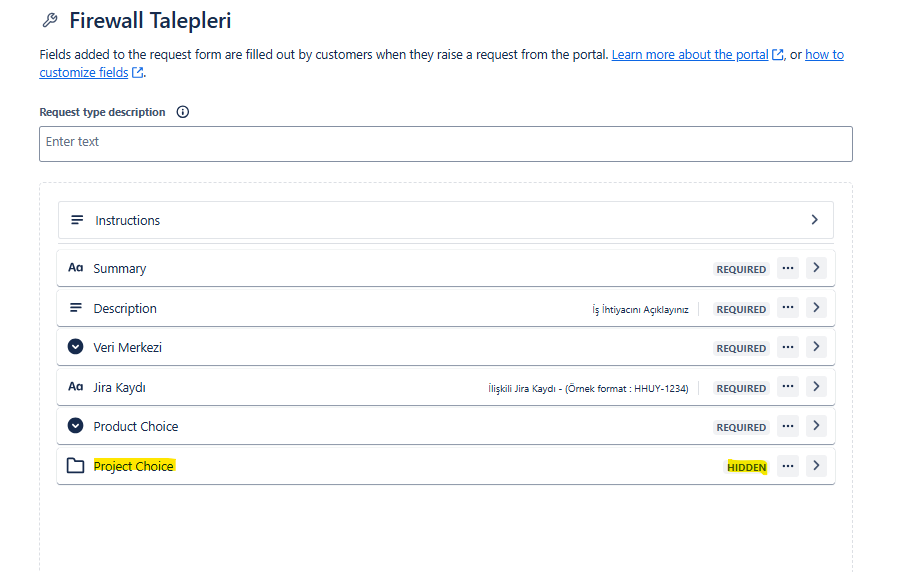Expand the Summary field details
The height and width of the screenshot is (572, 920).
(x=816, y=268)
